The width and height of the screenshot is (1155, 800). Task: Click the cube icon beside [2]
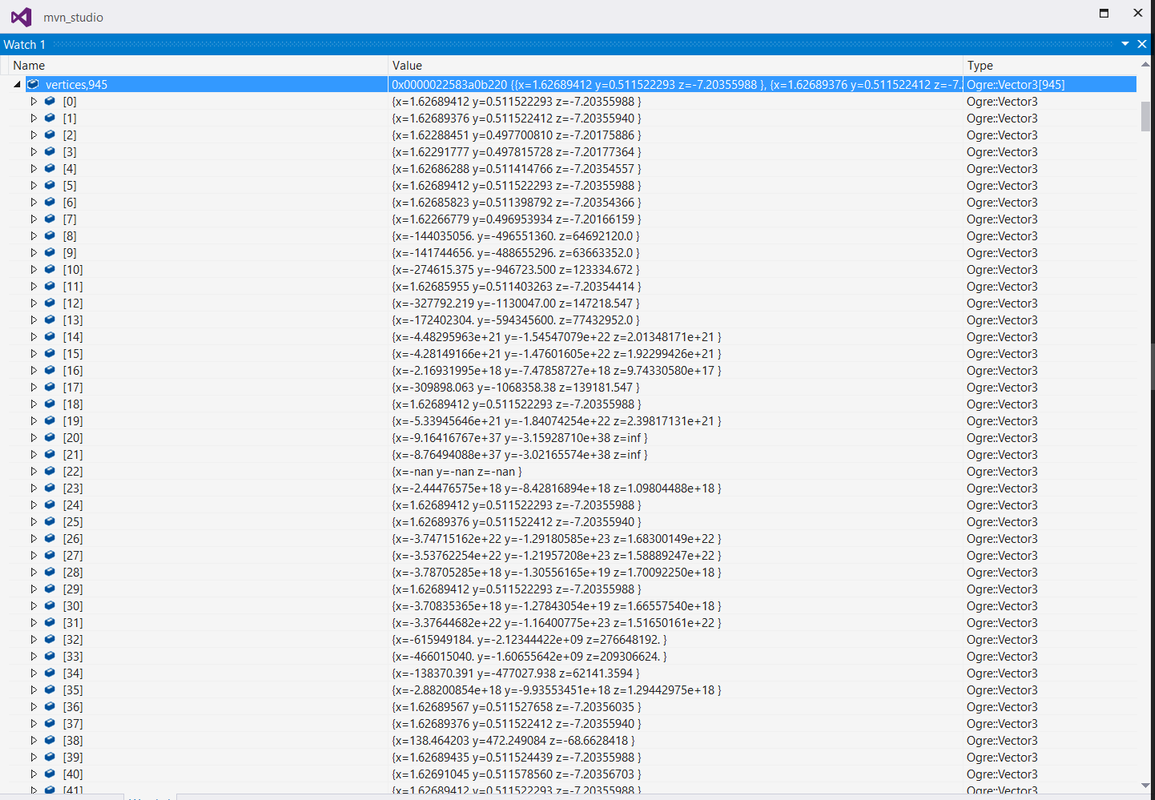(50, 135)
